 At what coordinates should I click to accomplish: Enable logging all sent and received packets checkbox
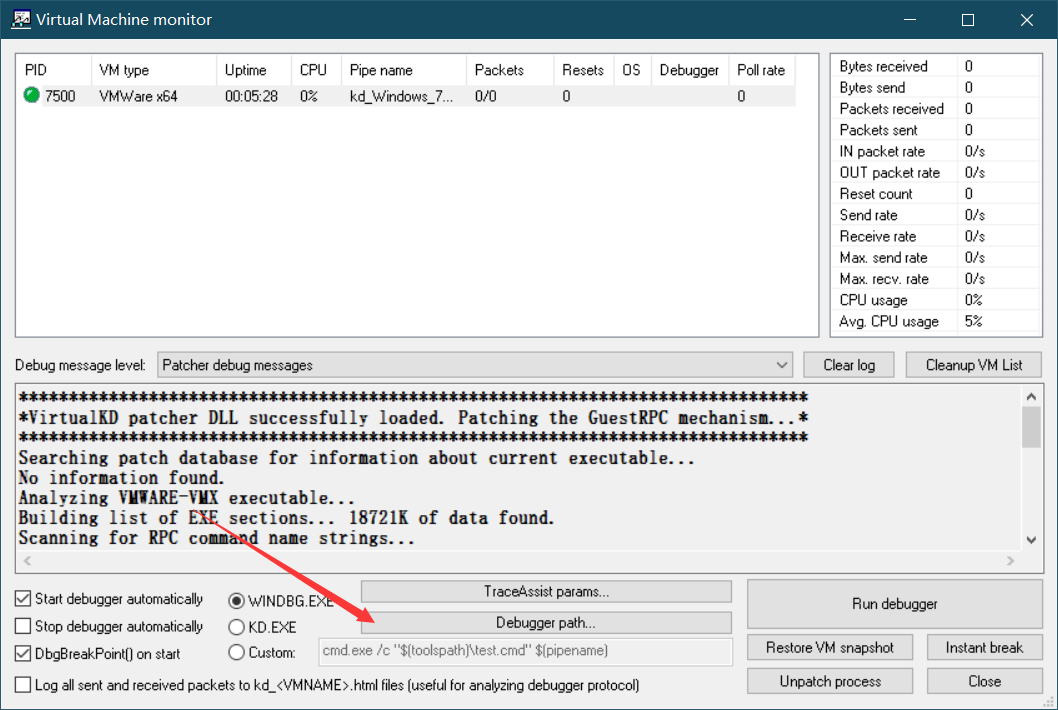[x=23, y=684]
